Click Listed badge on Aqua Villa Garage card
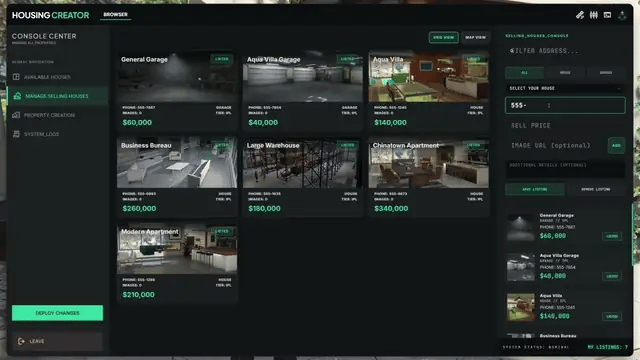The width and height of the screenshot is (640, 360). point(347,59)
